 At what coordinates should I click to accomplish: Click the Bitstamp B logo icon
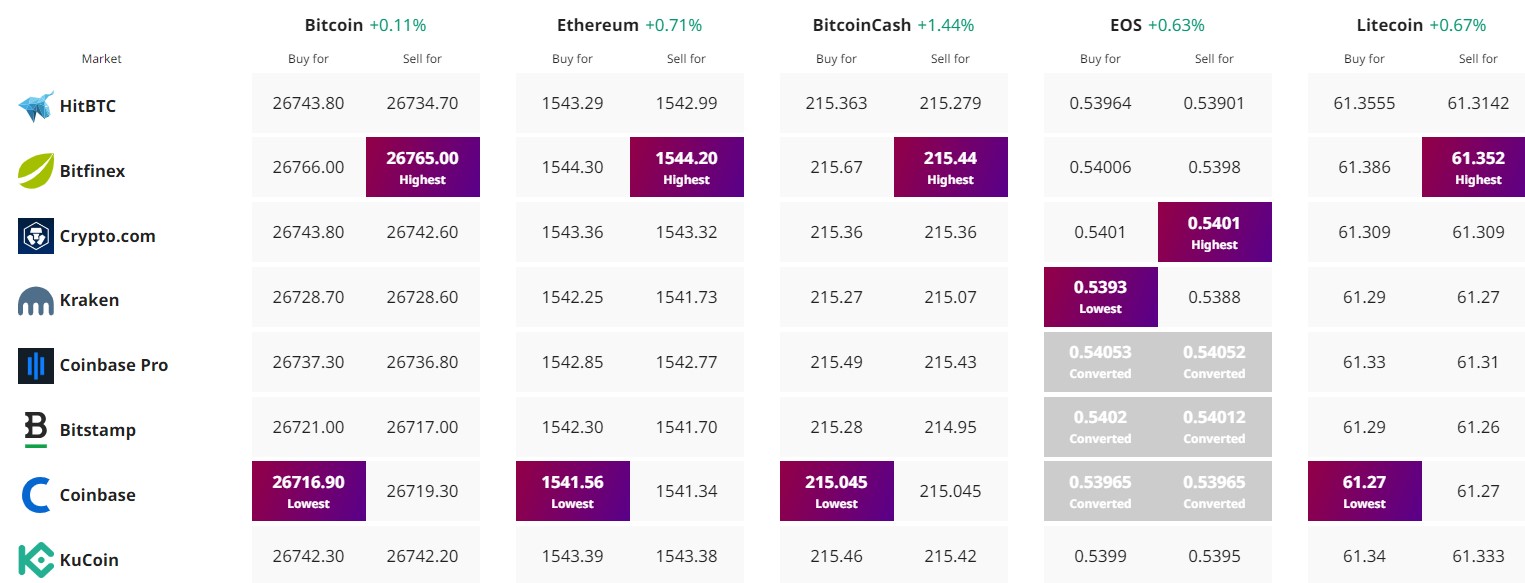pyautogui.click(x=36, y=430)
